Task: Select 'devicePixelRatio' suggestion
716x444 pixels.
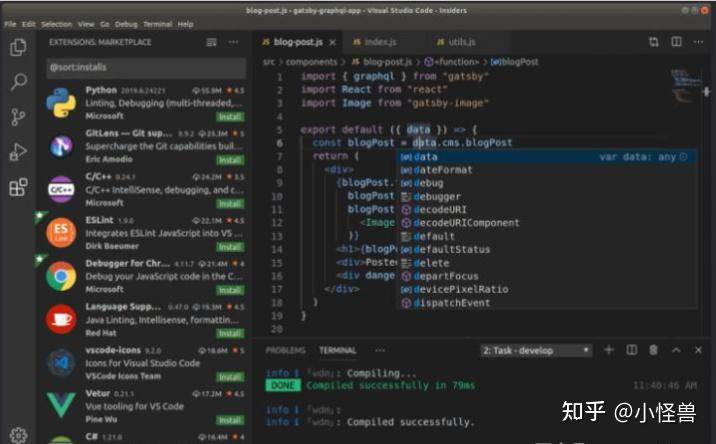Action: tap(547, 289)
